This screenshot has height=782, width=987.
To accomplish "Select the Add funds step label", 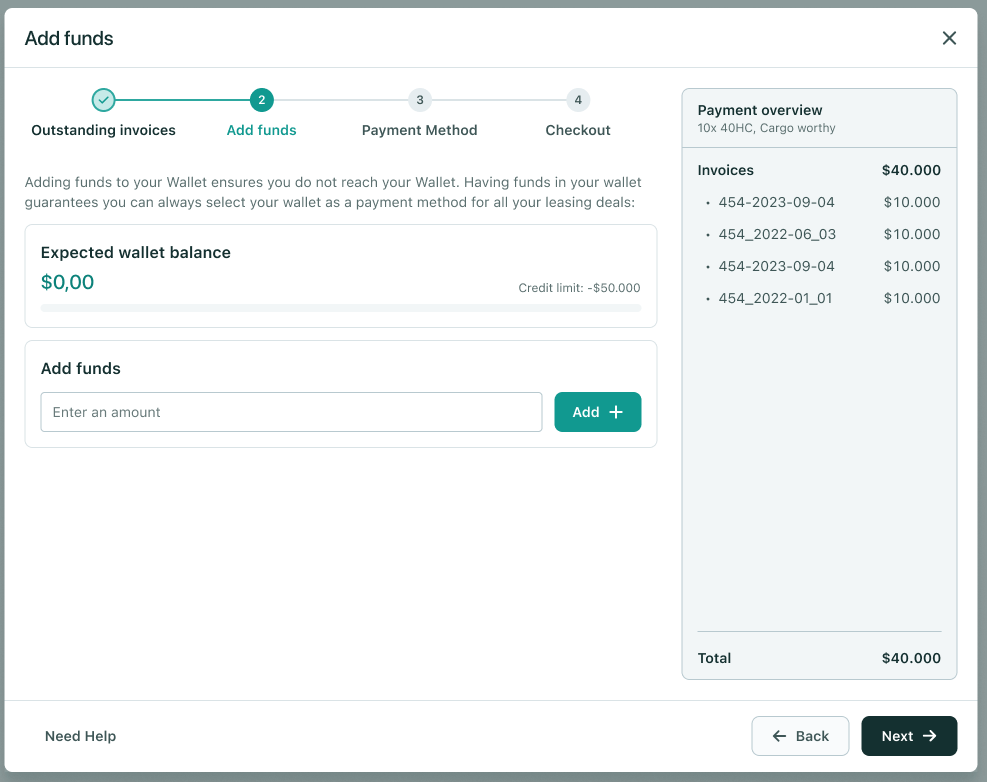I will click(x=261, y=130).
